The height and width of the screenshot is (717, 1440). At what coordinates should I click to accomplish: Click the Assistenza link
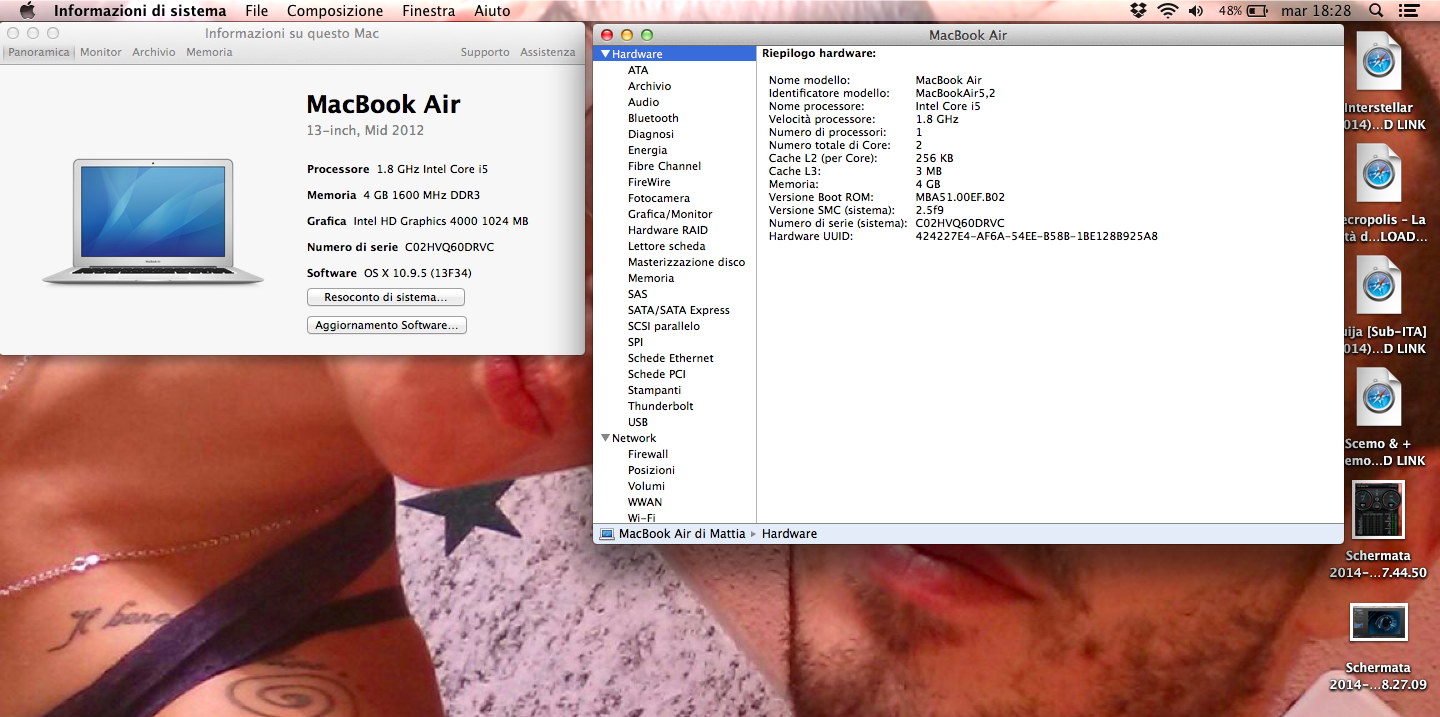548,52
